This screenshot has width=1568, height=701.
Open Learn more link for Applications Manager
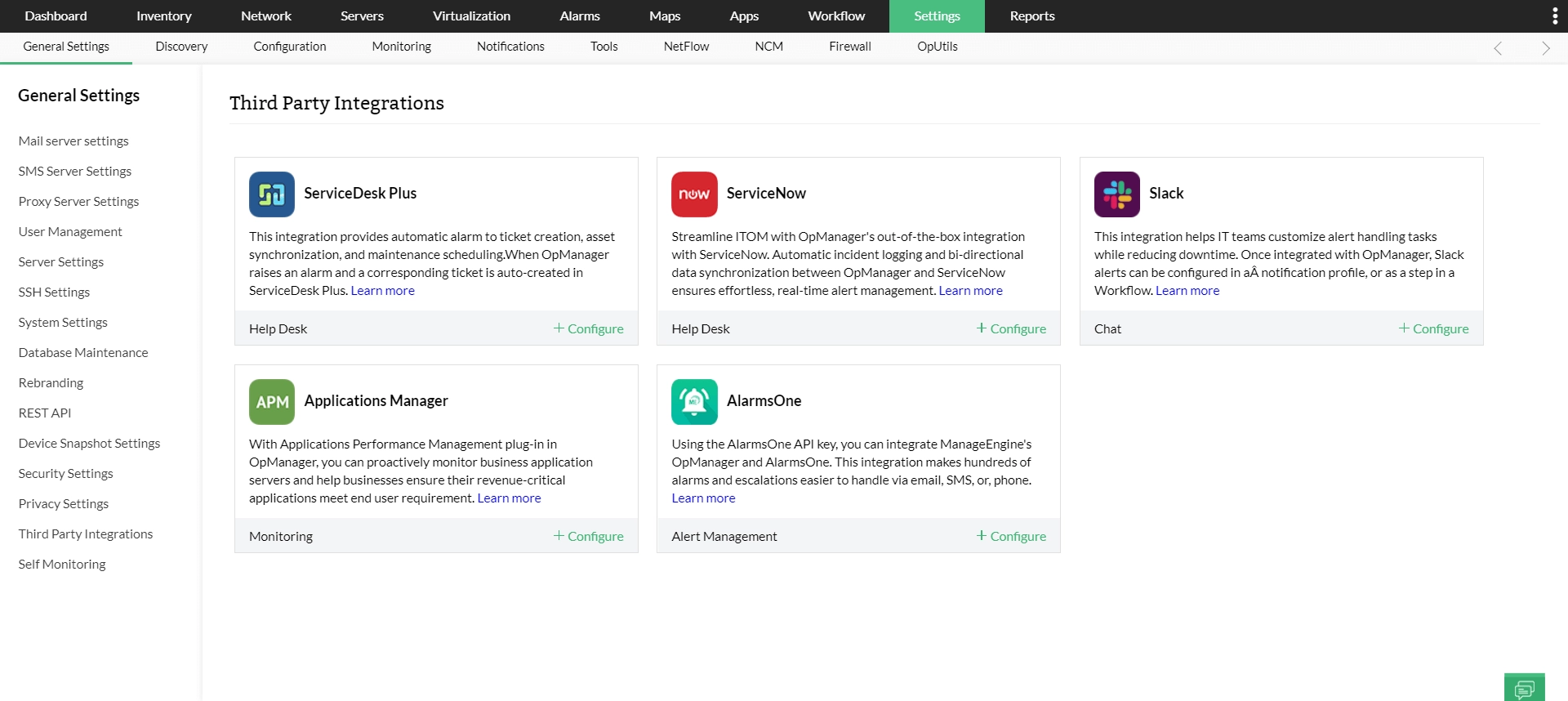click(509, 498)
